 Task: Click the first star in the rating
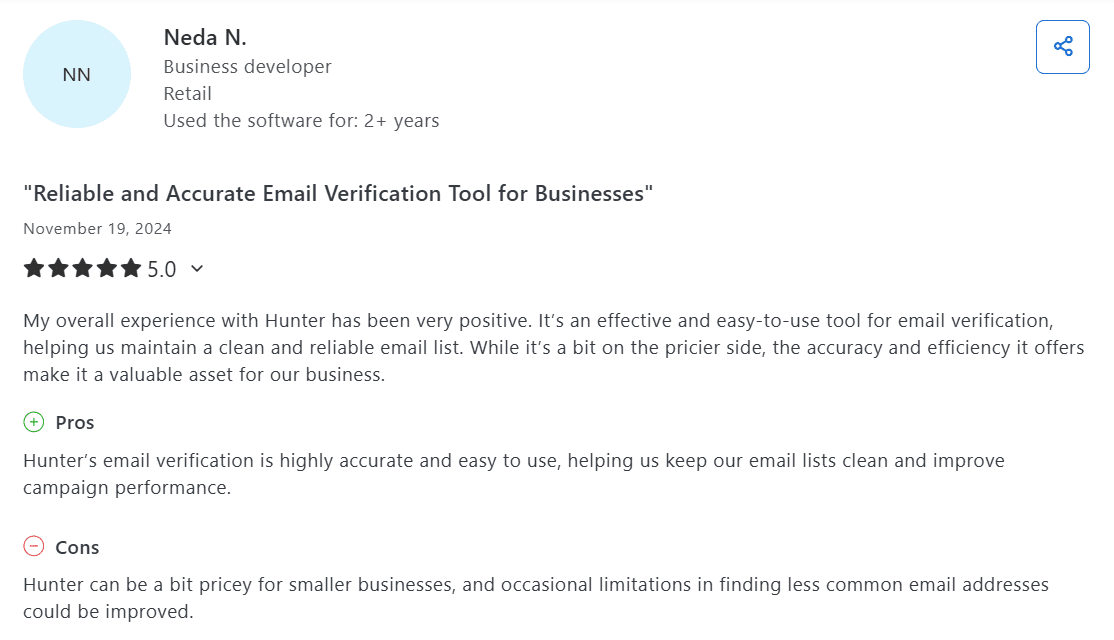pos(34,268)
